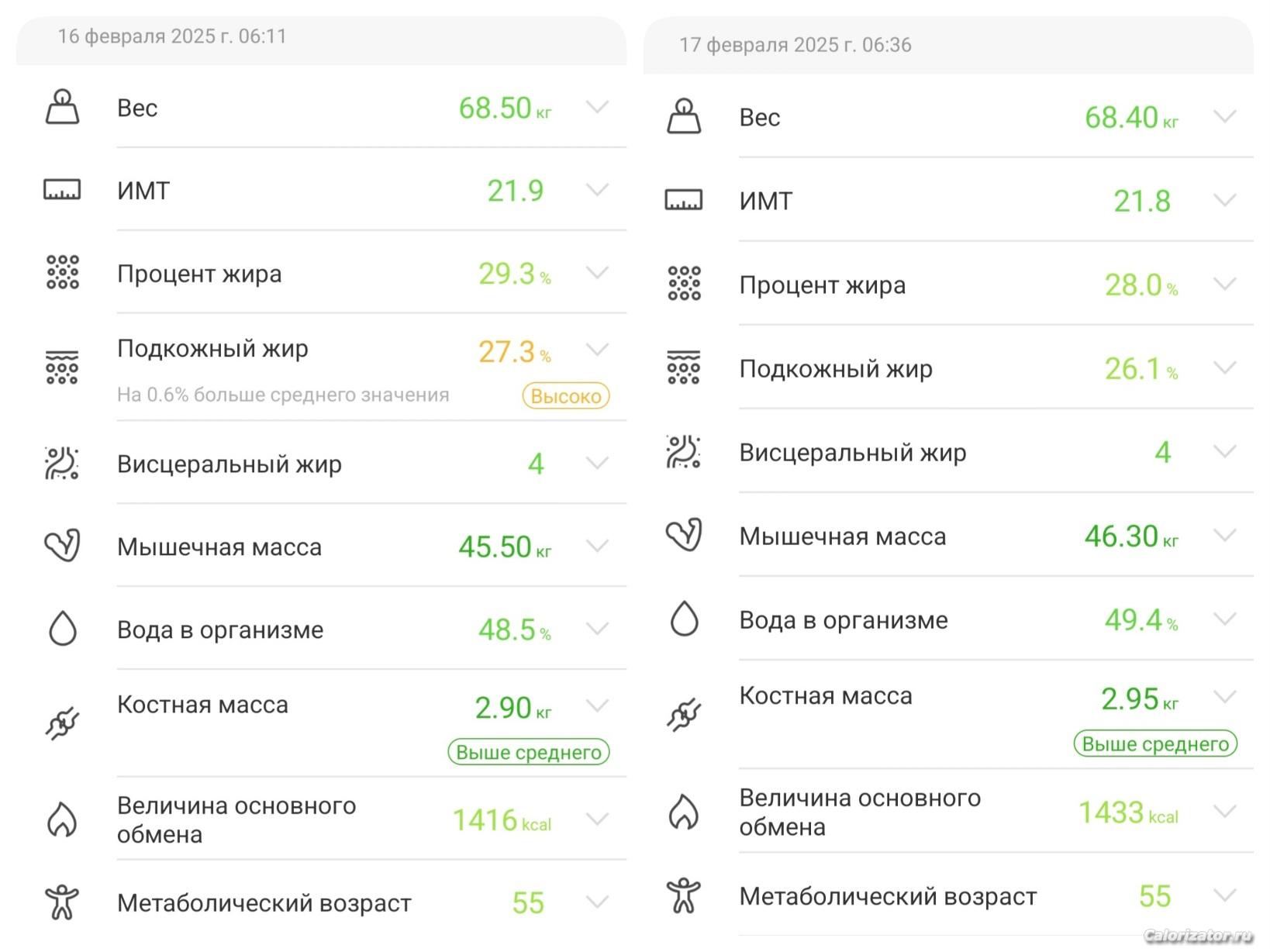Expand the 46.30 кг muscle mass row

pyautogui.click(x=1224, y=535)
